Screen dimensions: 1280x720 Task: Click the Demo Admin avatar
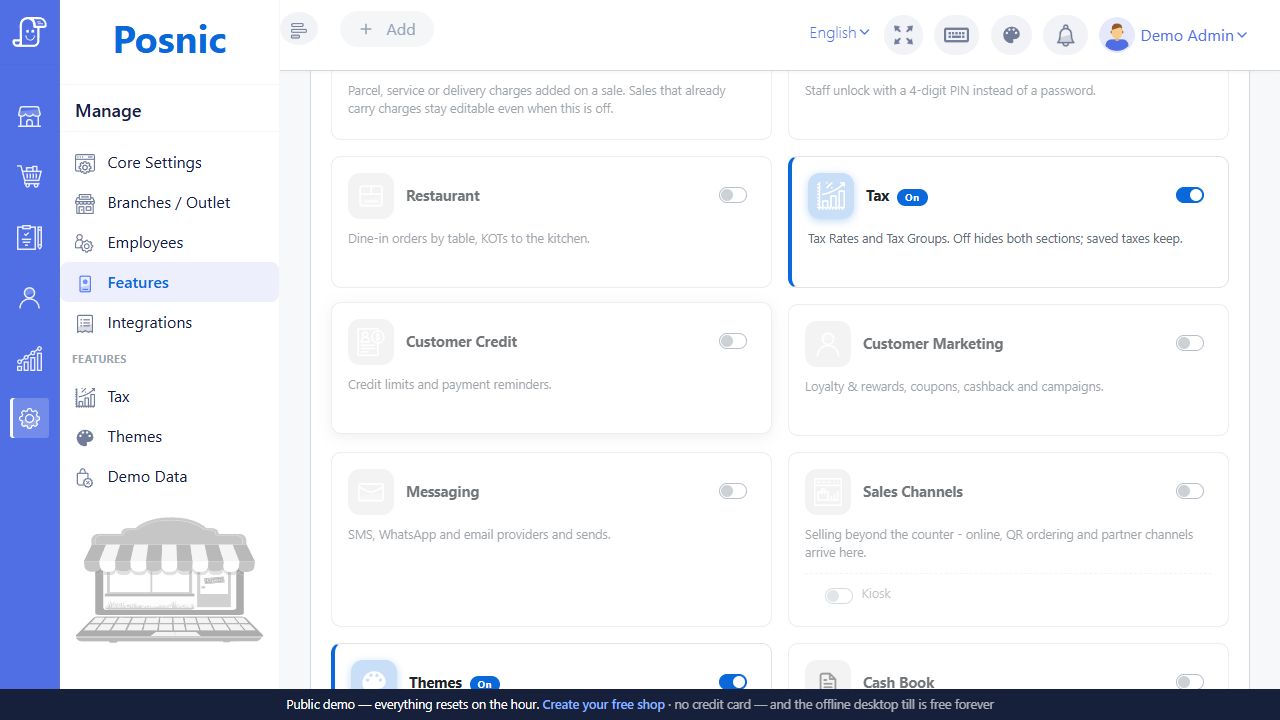pyautogui.click(x=1117, y=35)
